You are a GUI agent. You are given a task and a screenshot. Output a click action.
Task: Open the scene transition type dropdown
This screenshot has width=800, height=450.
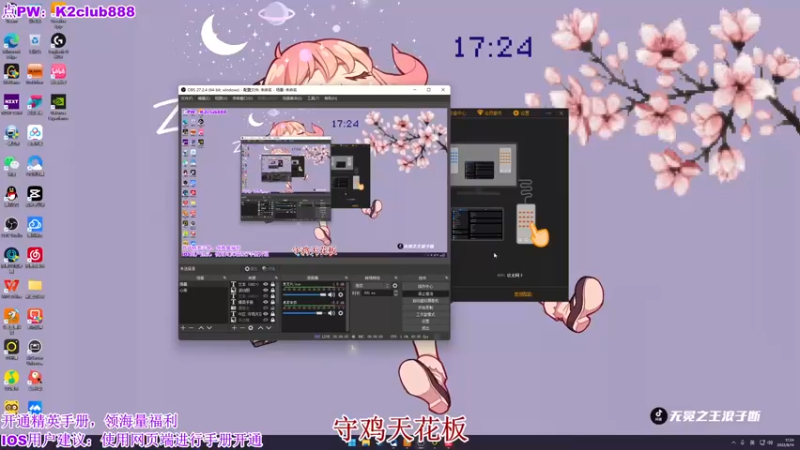[x=371, y=286]
